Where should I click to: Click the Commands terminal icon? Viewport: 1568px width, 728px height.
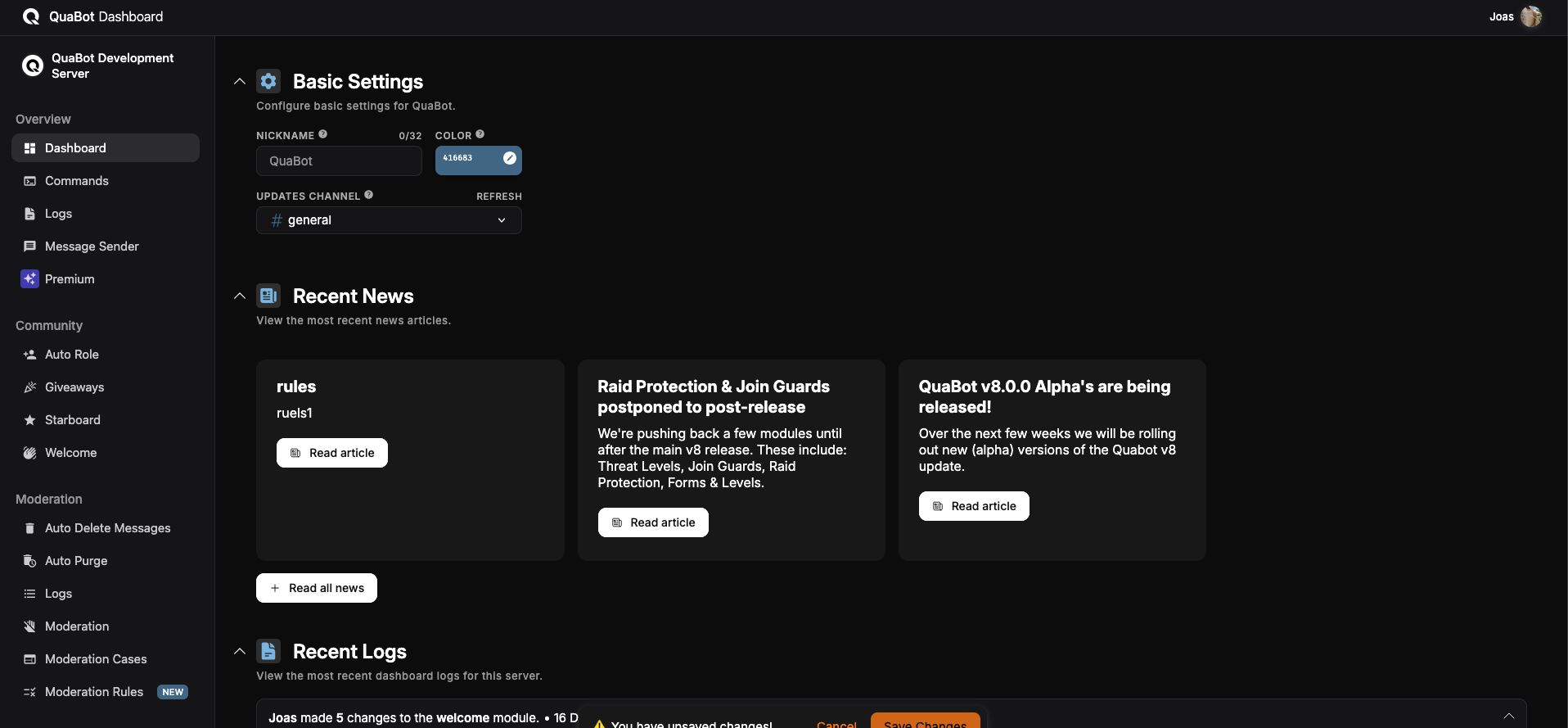point(29,181)
